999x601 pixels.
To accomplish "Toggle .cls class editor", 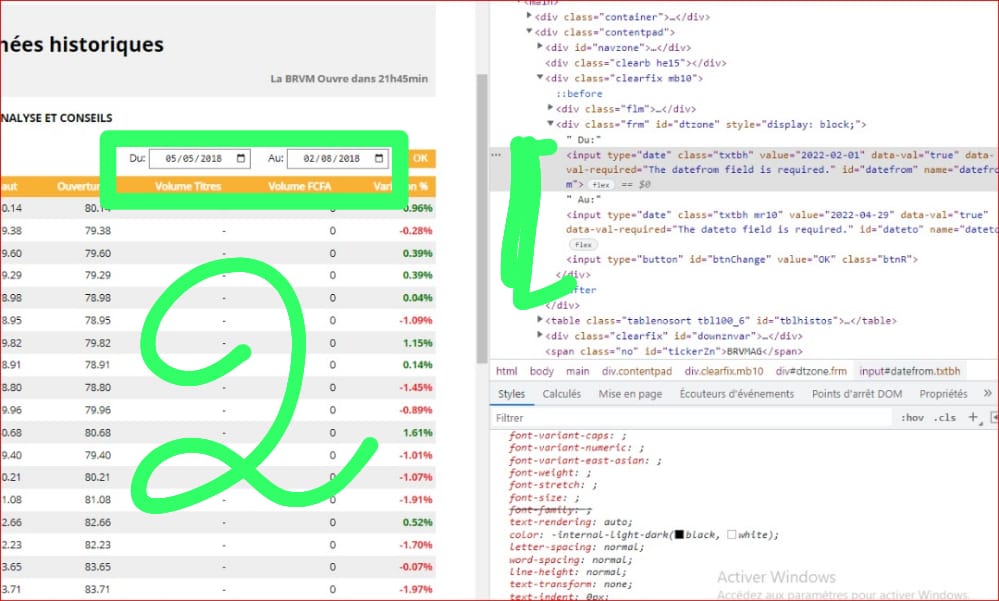I will coord(944,418).
